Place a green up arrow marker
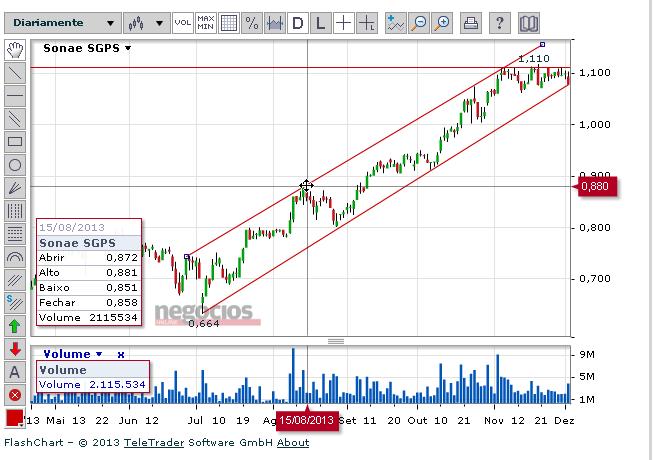The height and width of the screenshot is (460, 653). coord(15,326)
